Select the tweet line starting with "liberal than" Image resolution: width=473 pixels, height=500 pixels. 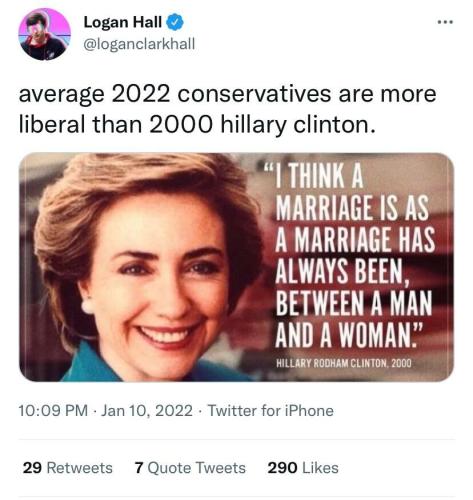[x=197, y=125]
